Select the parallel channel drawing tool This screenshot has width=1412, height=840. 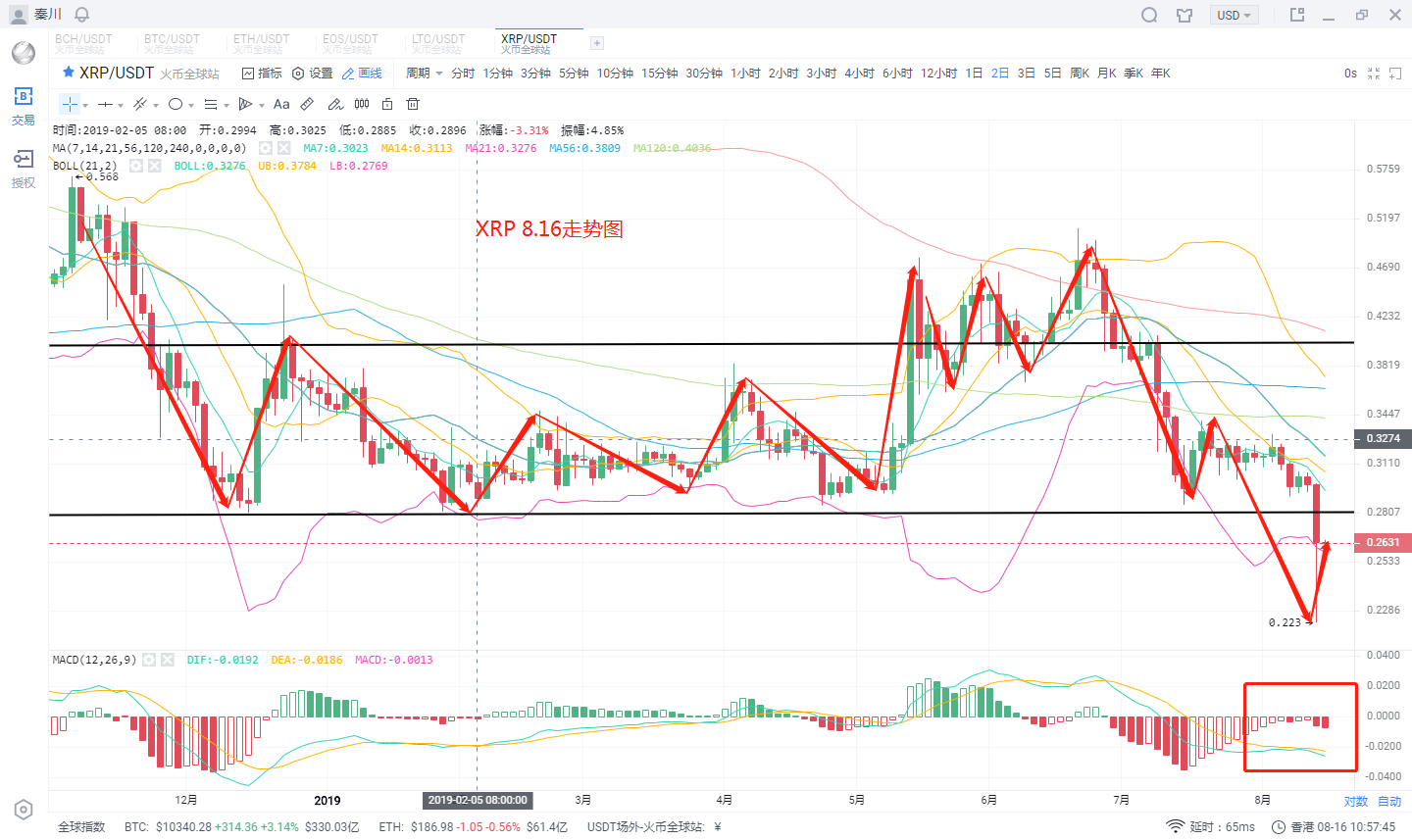140,104
